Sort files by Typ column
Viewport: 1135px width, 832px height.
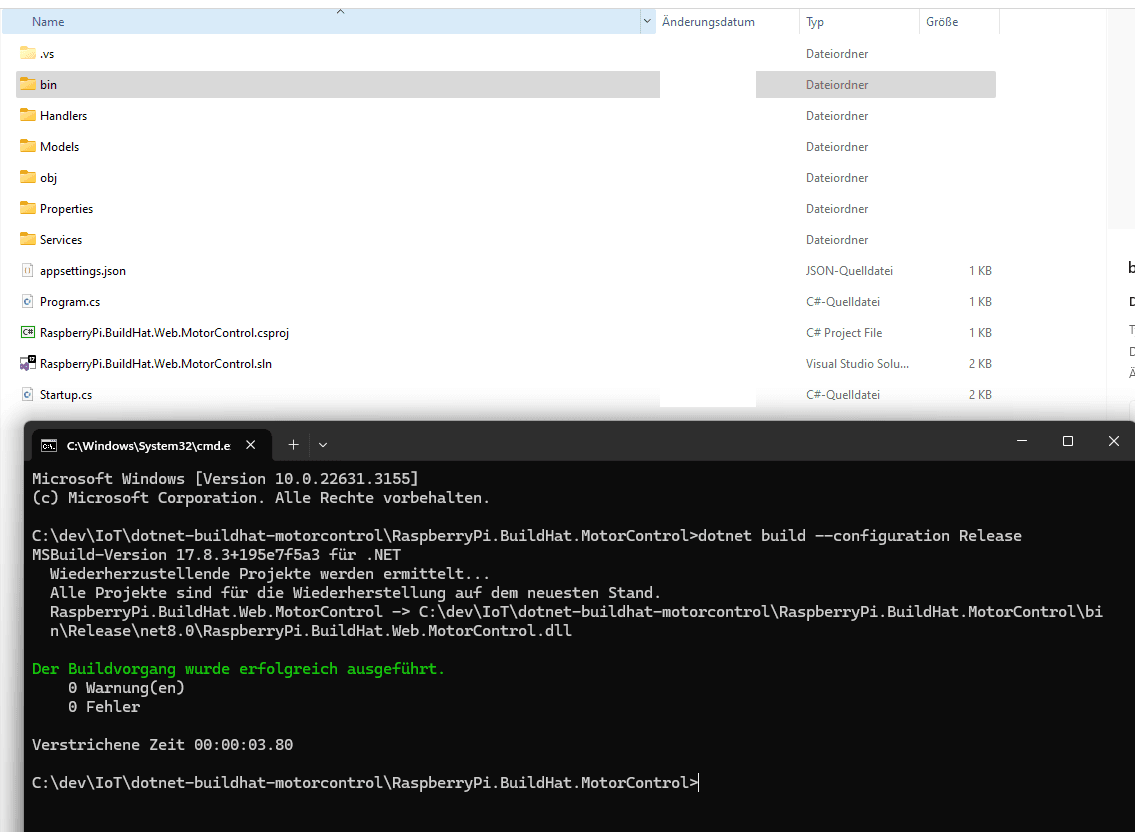coord(815,22)
